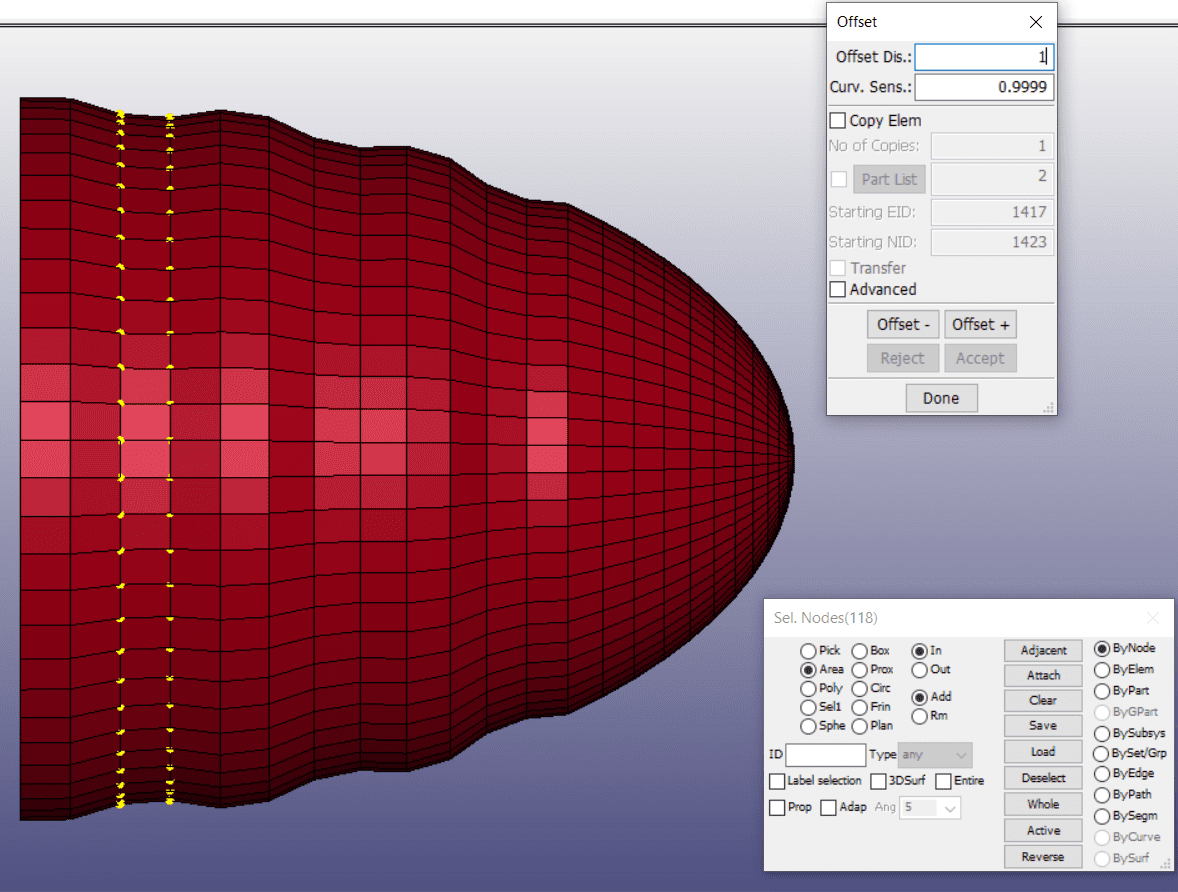Click the Offset - button

tap(904, 324)
